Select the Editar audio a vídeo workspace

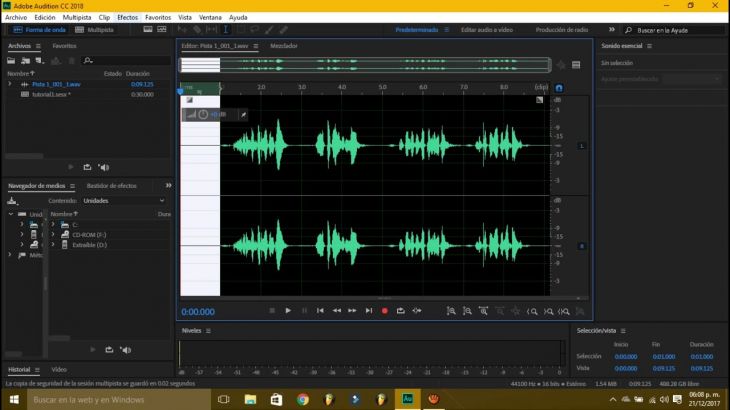(x=486, y=30)
